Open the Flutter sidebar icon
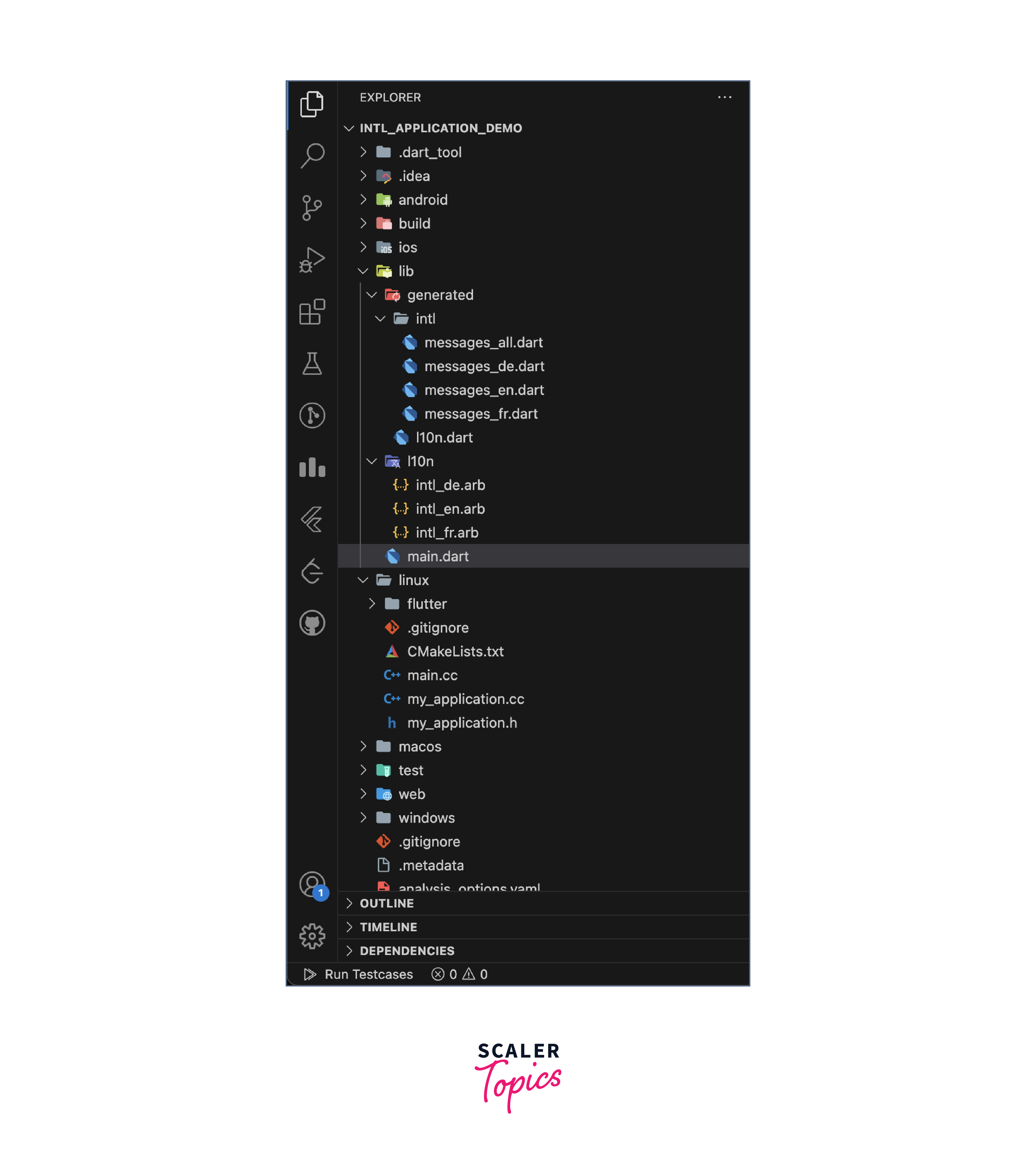 pos(312,520)
